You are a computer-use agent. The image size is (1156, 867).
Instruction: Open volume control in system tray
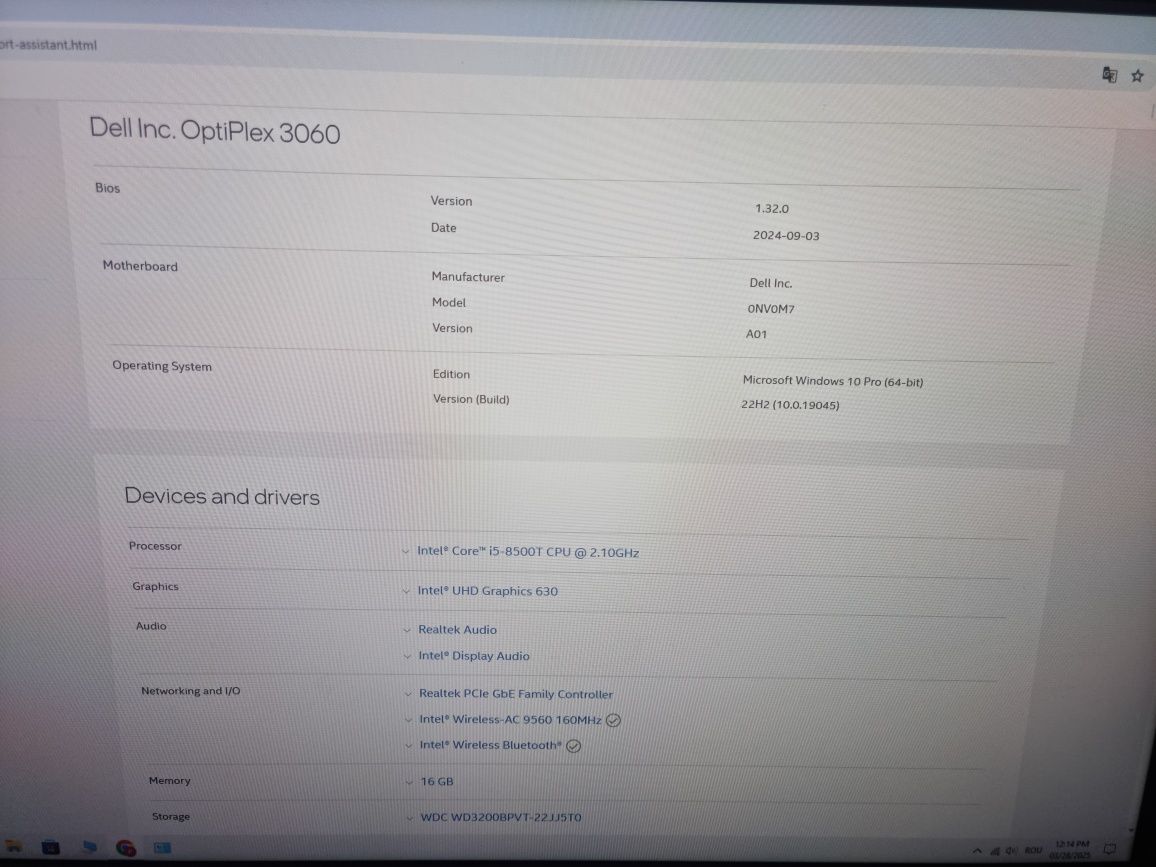tap(1011, 851)
